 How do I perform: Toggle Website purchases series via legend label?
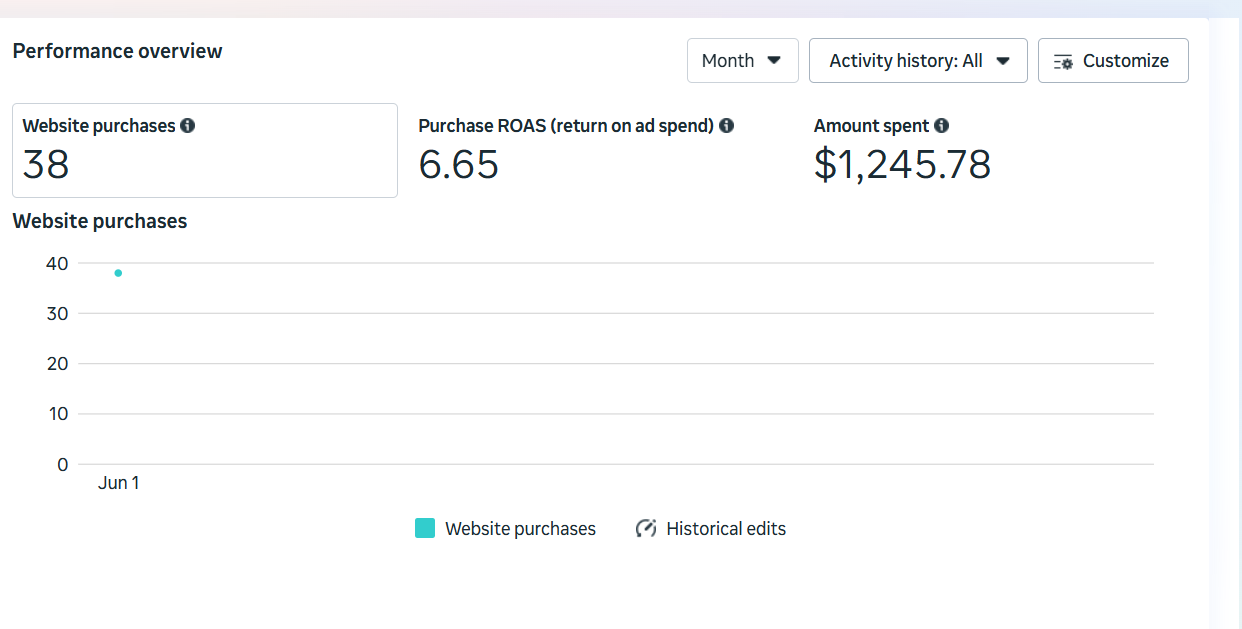[520, 529]
